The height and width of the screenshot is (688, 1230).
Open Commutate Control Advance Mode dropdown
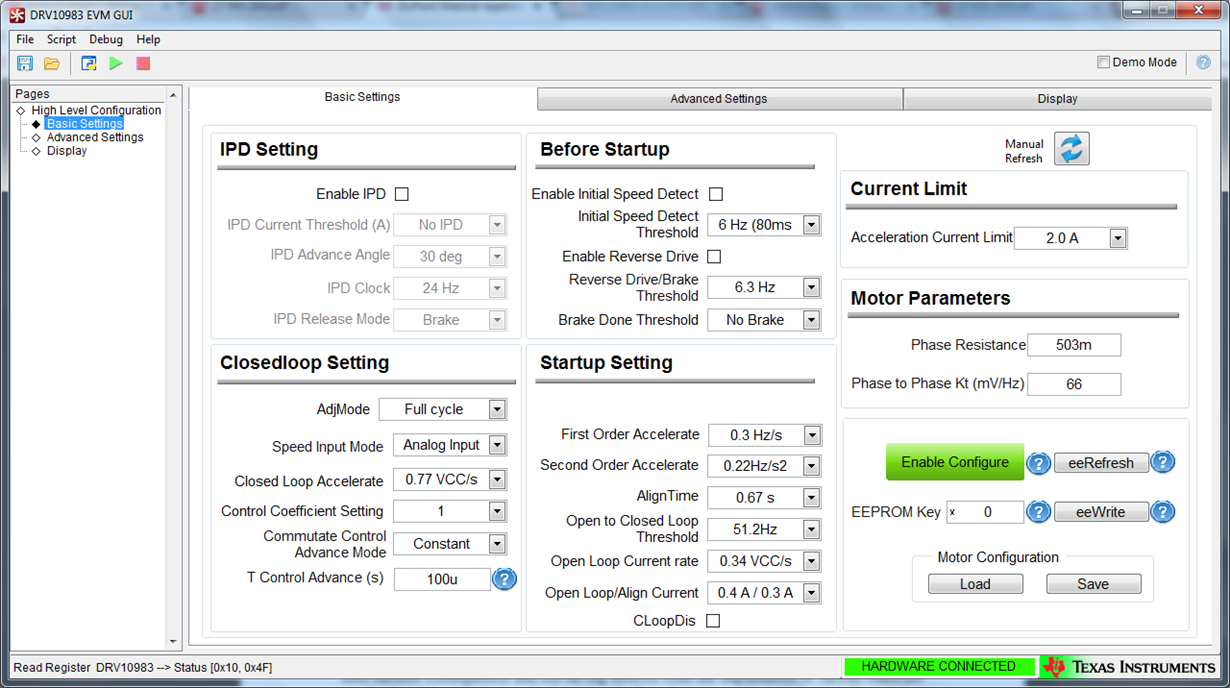pyautogui.click(x=449, y=544)
